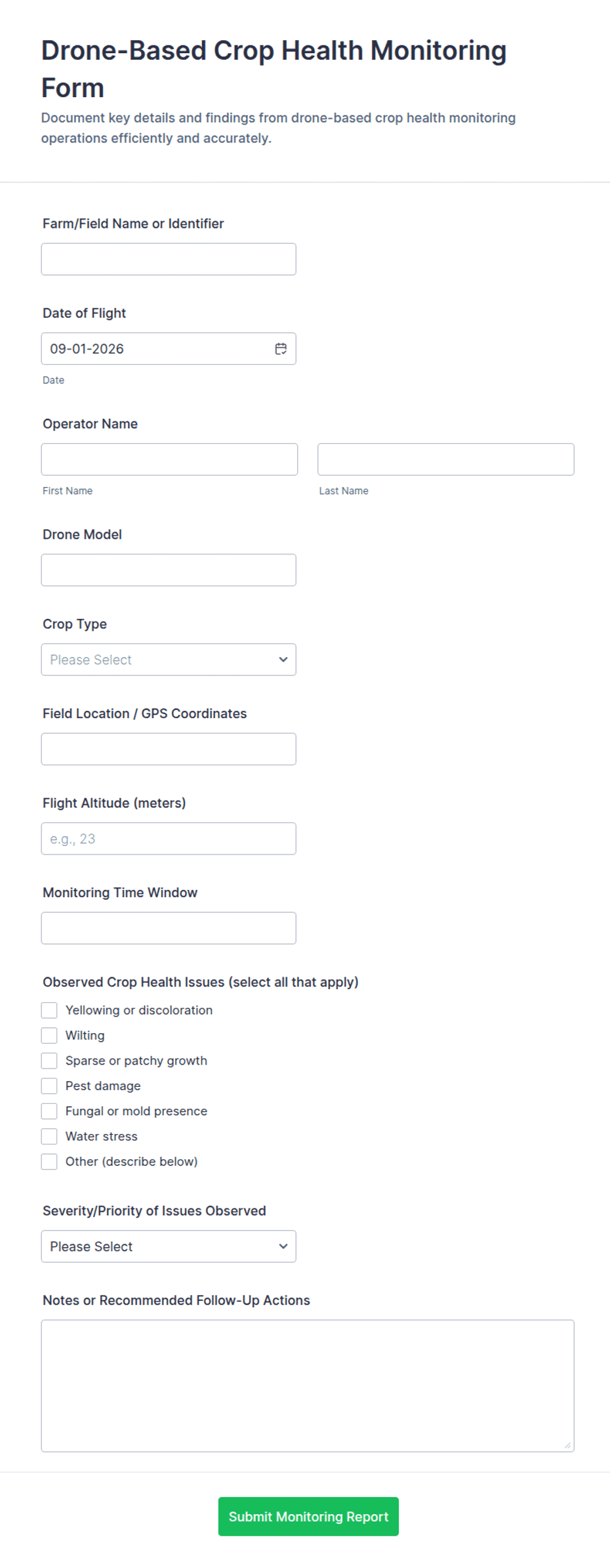Image resolution: width=610 pixels, height=1568 pixels.
Task: Click the operator Last Name field
Action: 446,459
